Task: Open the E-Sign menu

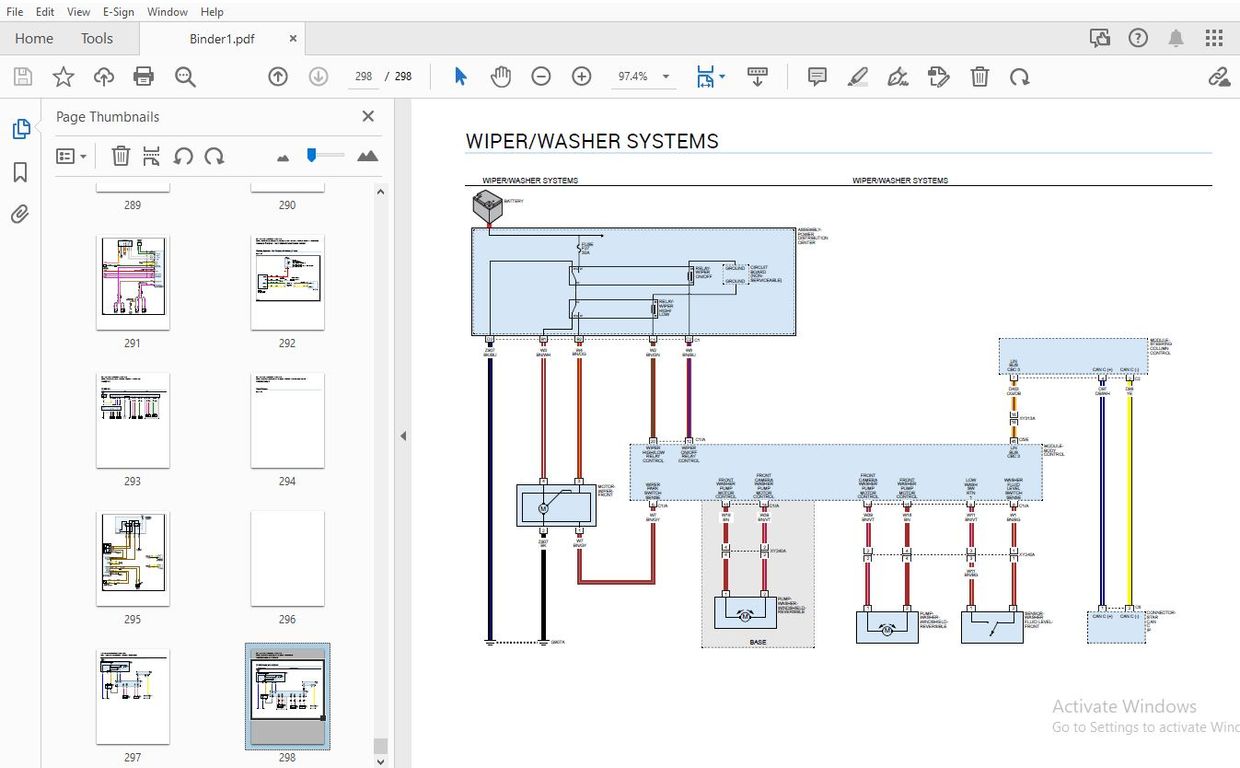Action: 117,12
